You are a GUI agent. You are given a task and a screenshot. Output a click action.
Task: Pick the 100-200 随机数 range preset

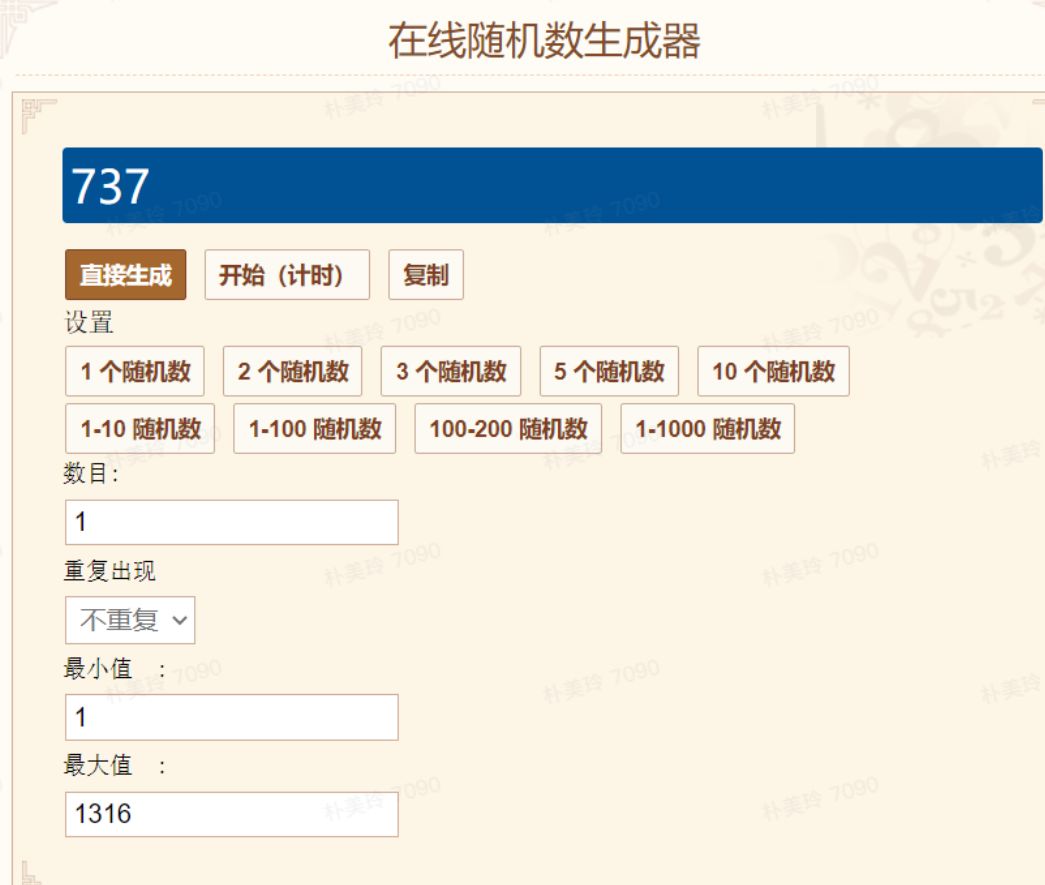coord(508,429)
